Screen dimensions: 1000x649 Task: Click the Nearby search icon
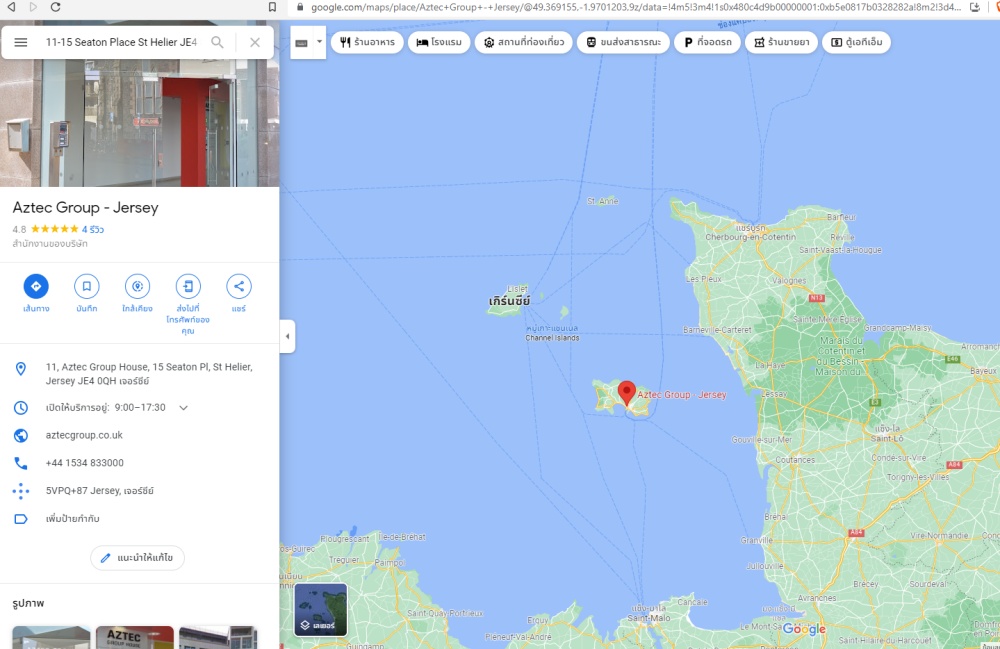click(x=137, y=287)
